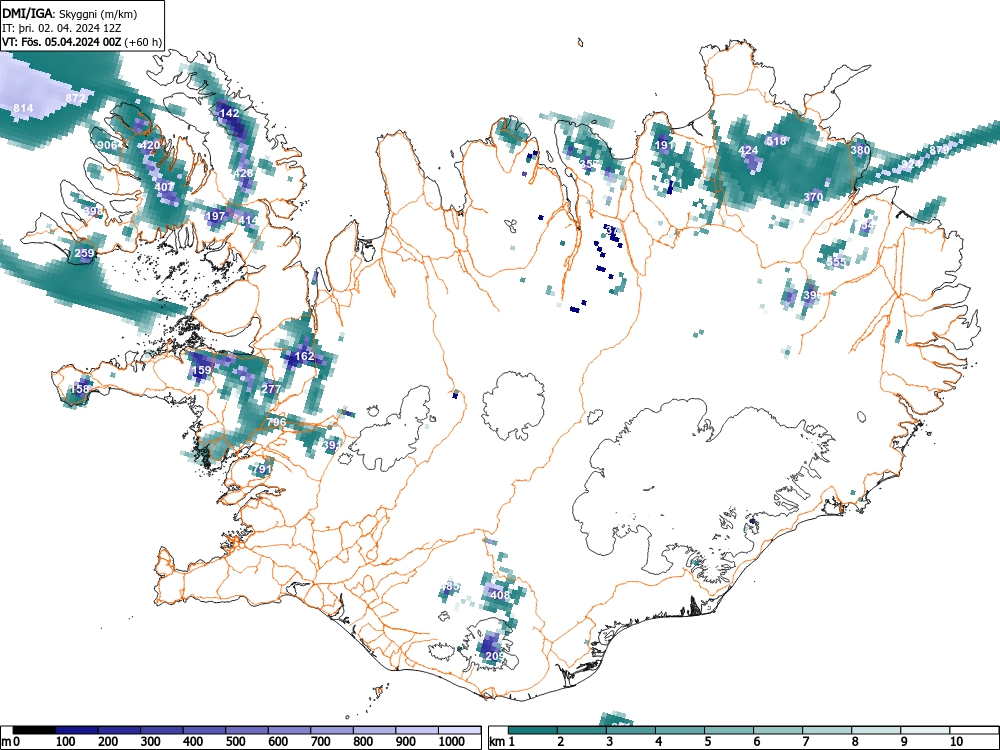Click the 'DMI/IGA: Skyggni (m/km)' title text
The height and width of the screenshot is (750, 1000).
pyautogui.click(x=70, y=13)
